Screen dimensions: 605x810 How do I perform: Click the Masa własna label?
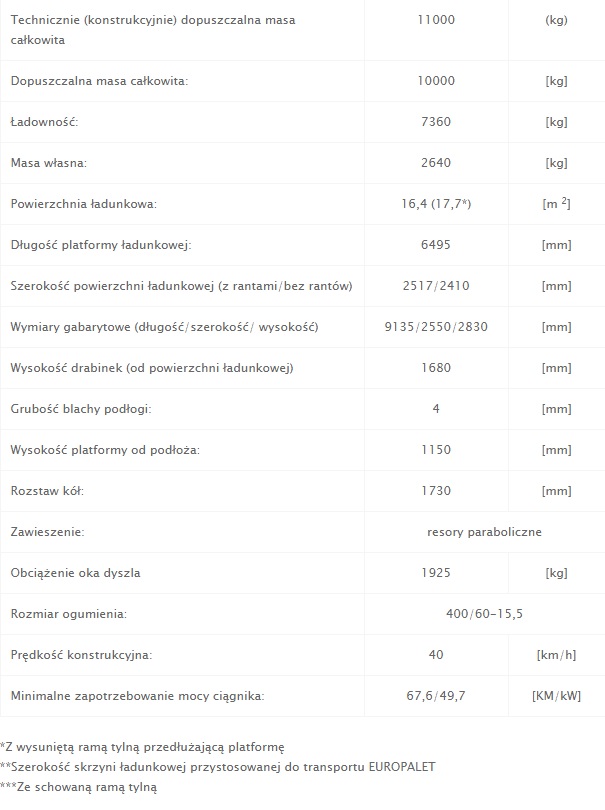[x=49, y=163]
